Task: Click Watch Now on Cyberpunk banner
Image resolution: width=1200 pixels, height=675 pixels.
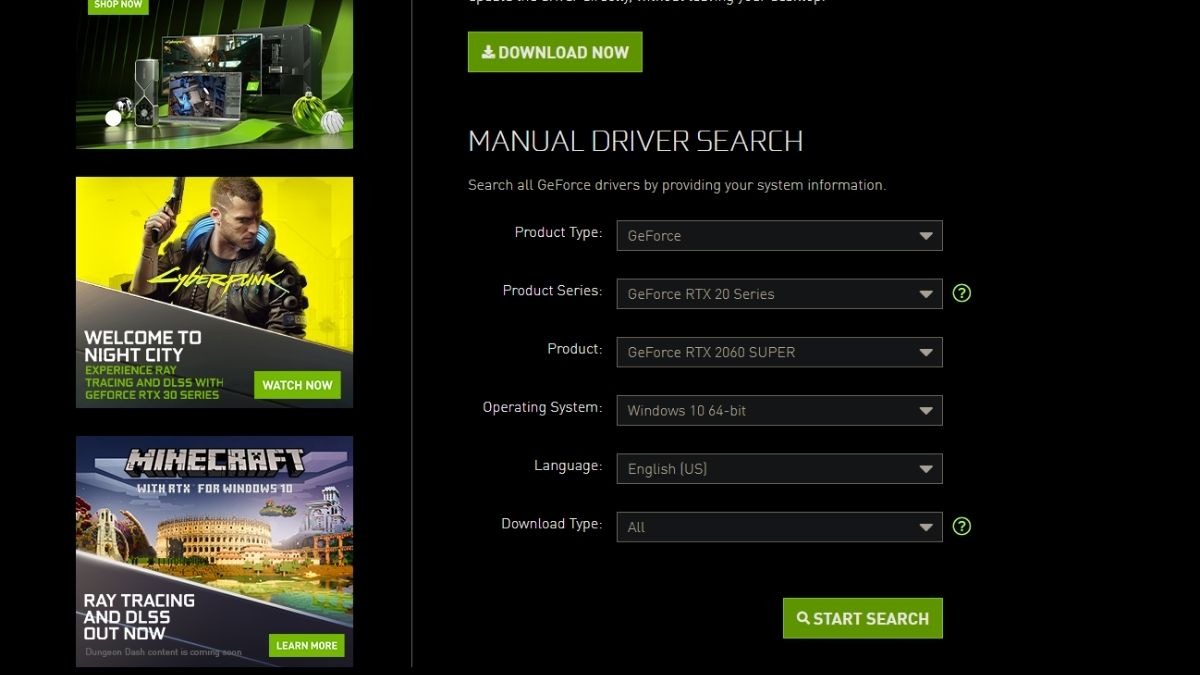Action: point(297,385)
